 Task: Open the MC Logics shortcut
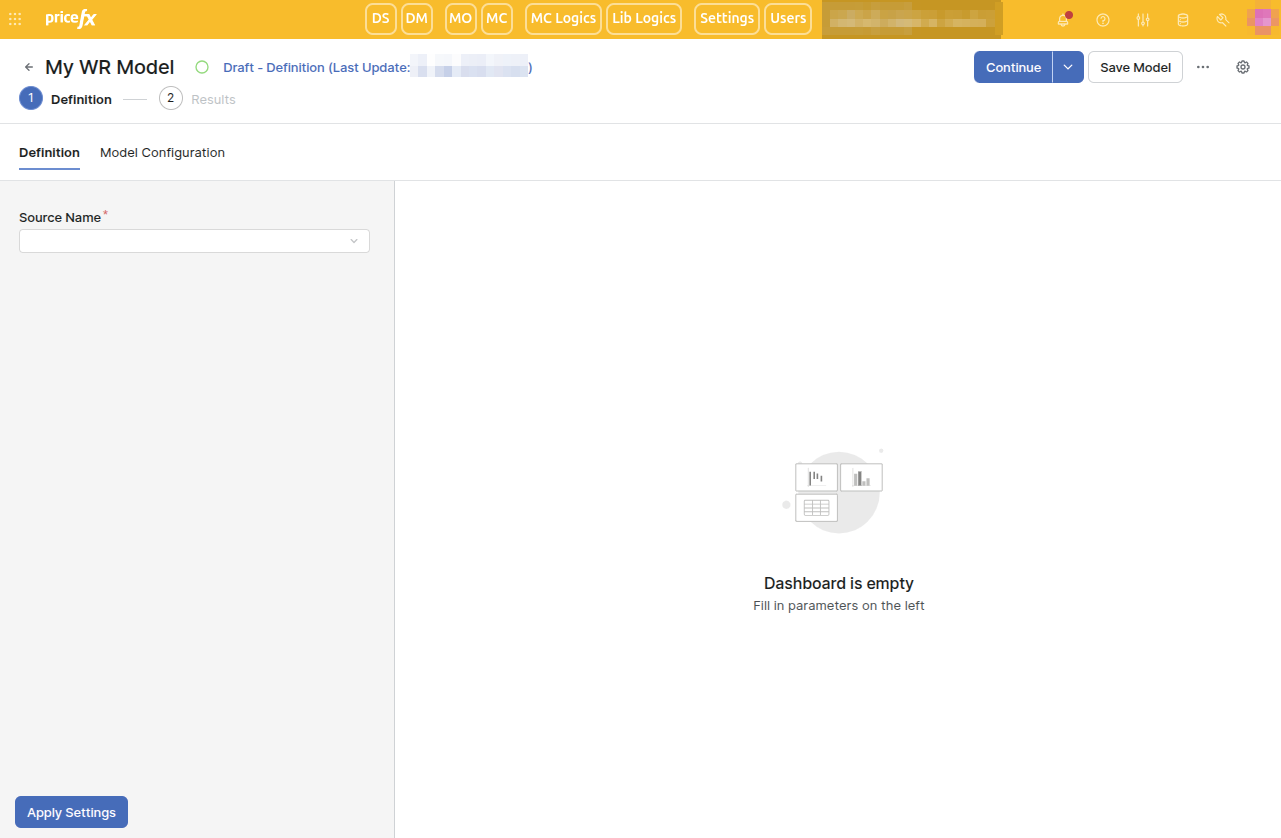[x=563, y=19]
